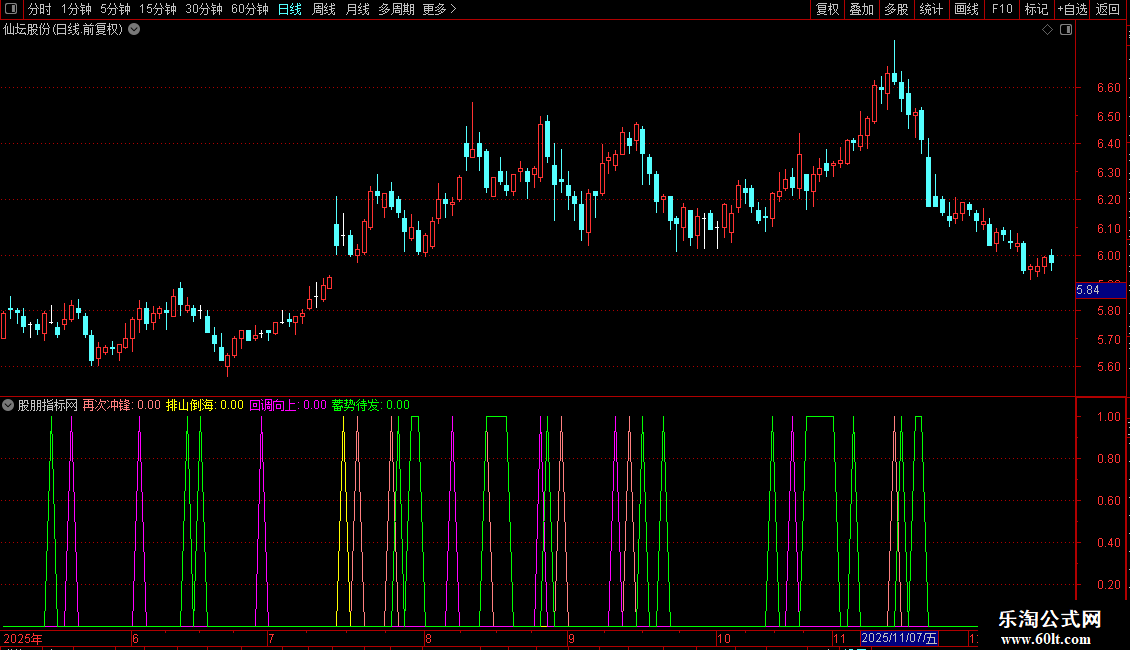Click the 2025/11/07/五 date cursor label
The height and width of the screenshot is (650, 1130).
pyautogui.click(x=899, y=638)
